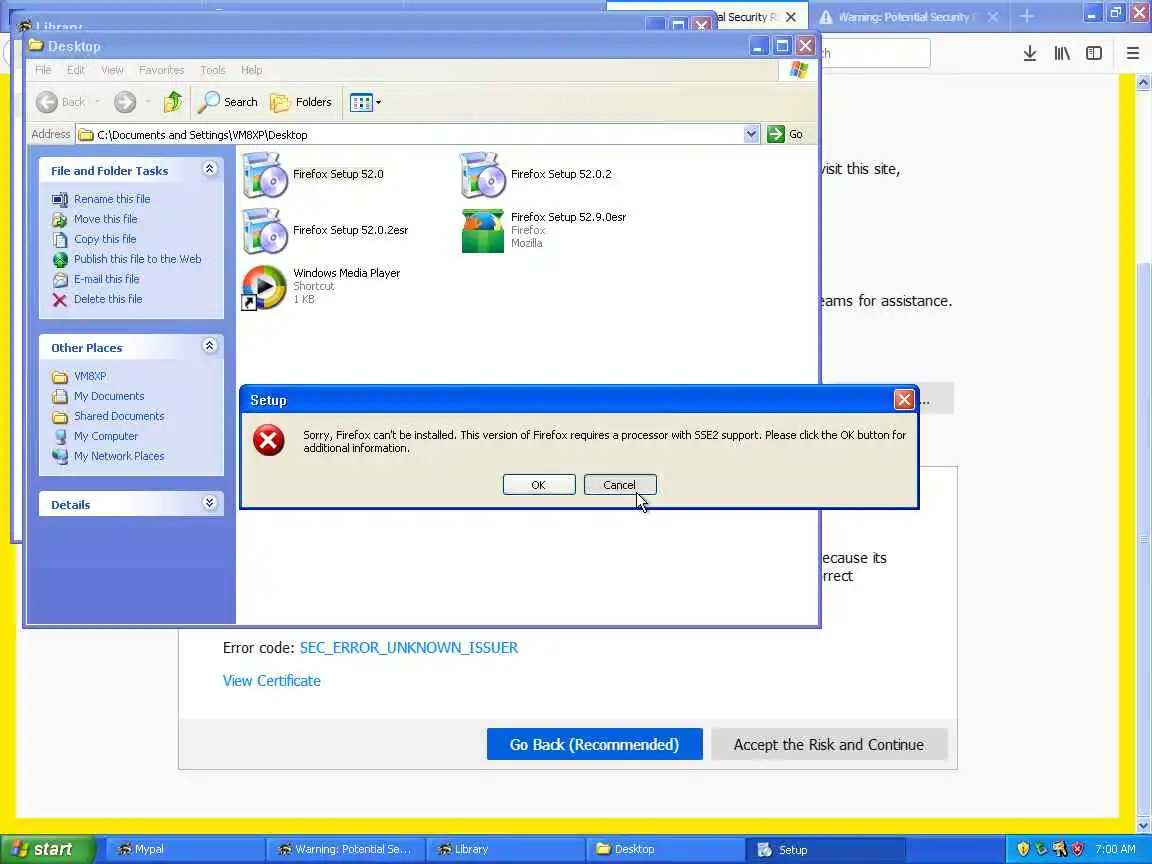Screen dimensions: 1152x864
Task: Open browser Downloads arrow icon
Action: click(1030, 53)
